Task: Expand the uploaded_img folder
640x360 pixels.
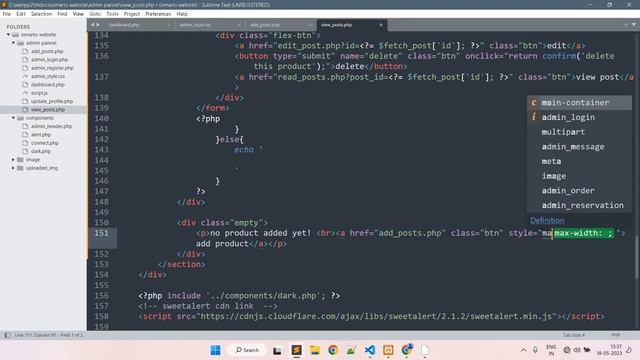Action: point(13,168)
